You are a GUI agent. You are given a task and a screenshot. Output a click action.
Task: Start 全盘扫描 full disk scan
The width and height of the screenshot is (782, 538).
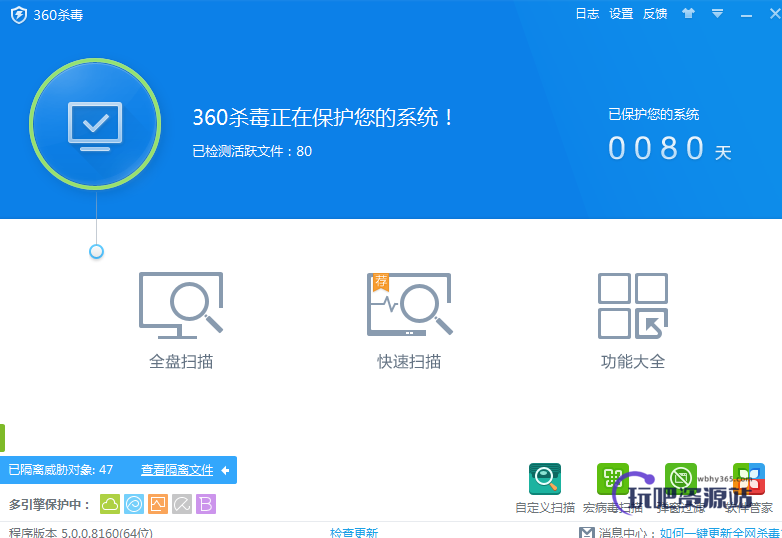coord(181,321)
